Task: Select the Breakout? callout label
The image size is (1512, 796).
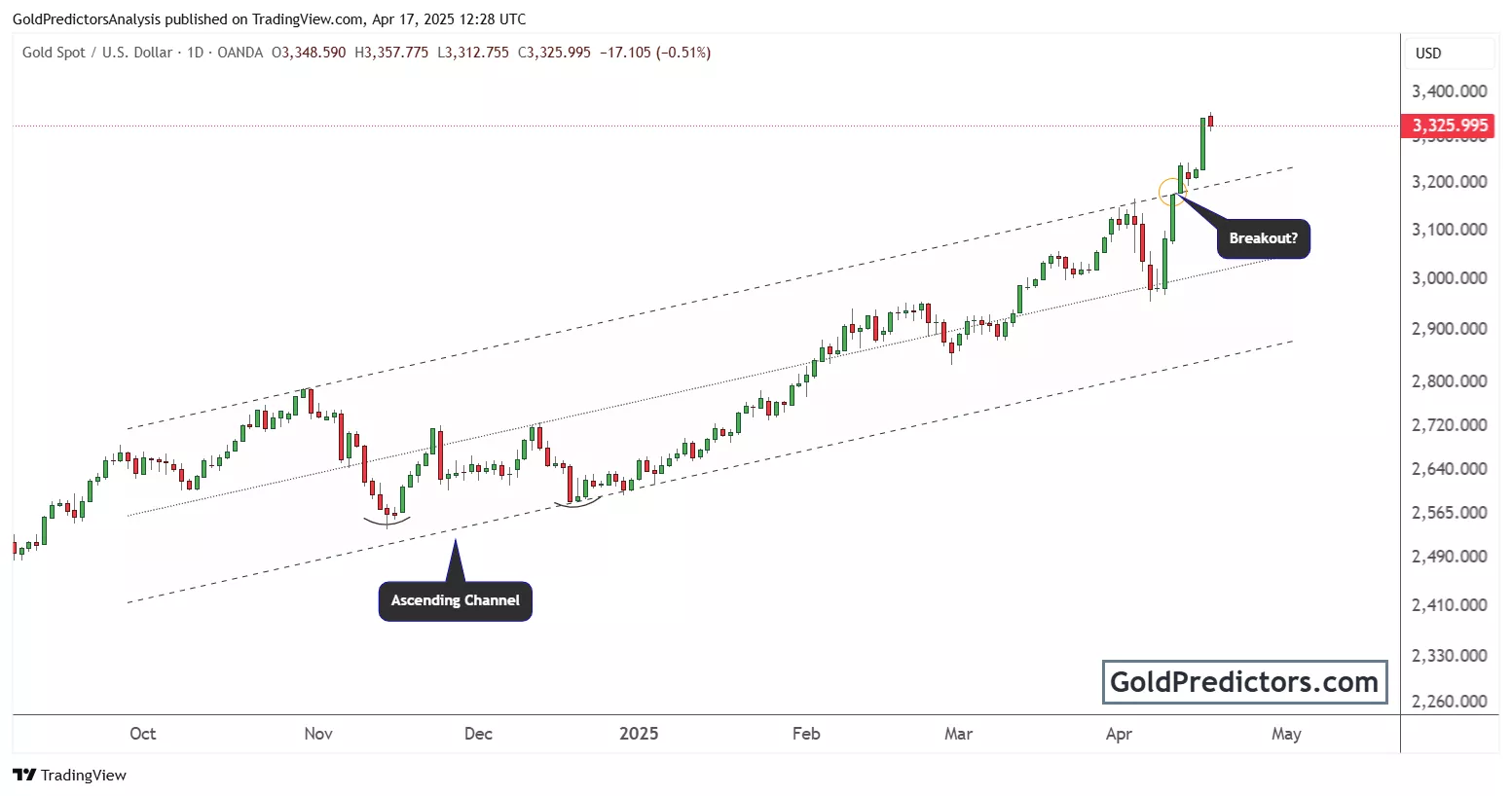Action: point(1263,238)
